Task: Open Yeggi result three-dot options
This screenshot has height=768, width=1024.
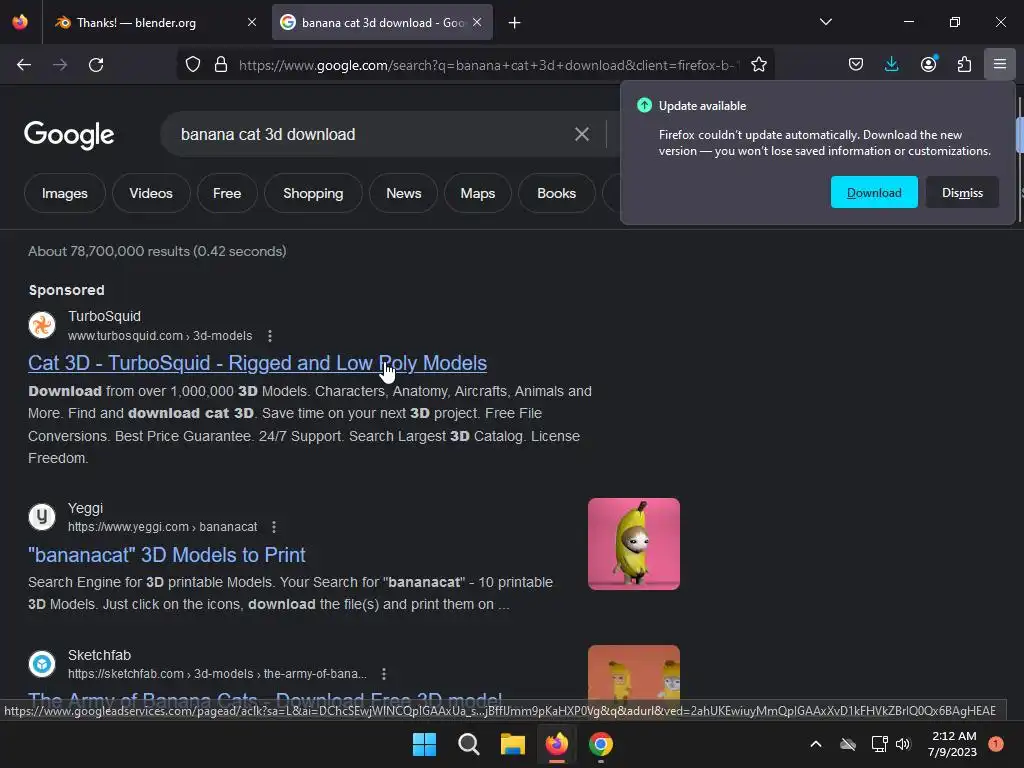Action: [x=274, y=527]
